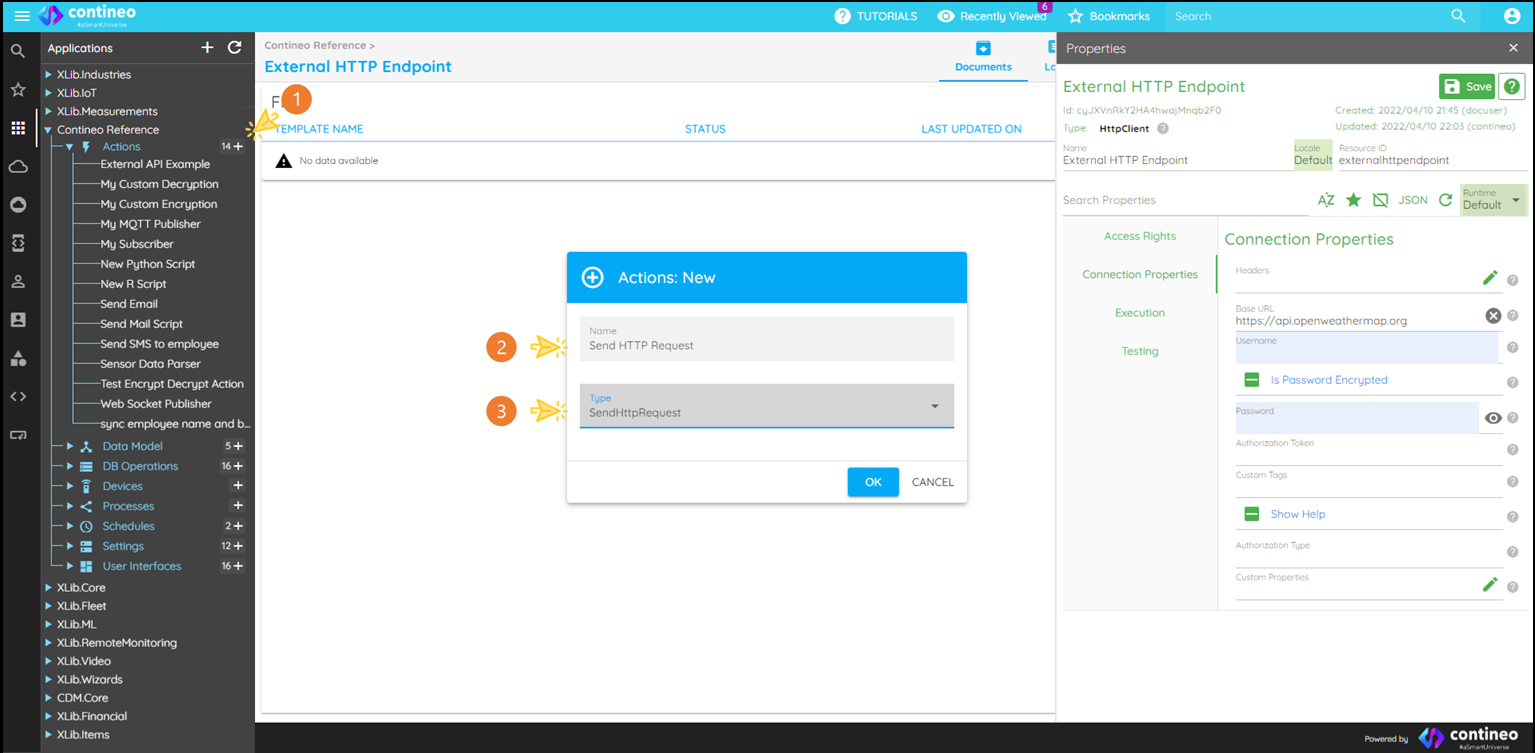Confirm the new action with OK
The image size is (1535, 753).
coord(872,482)
